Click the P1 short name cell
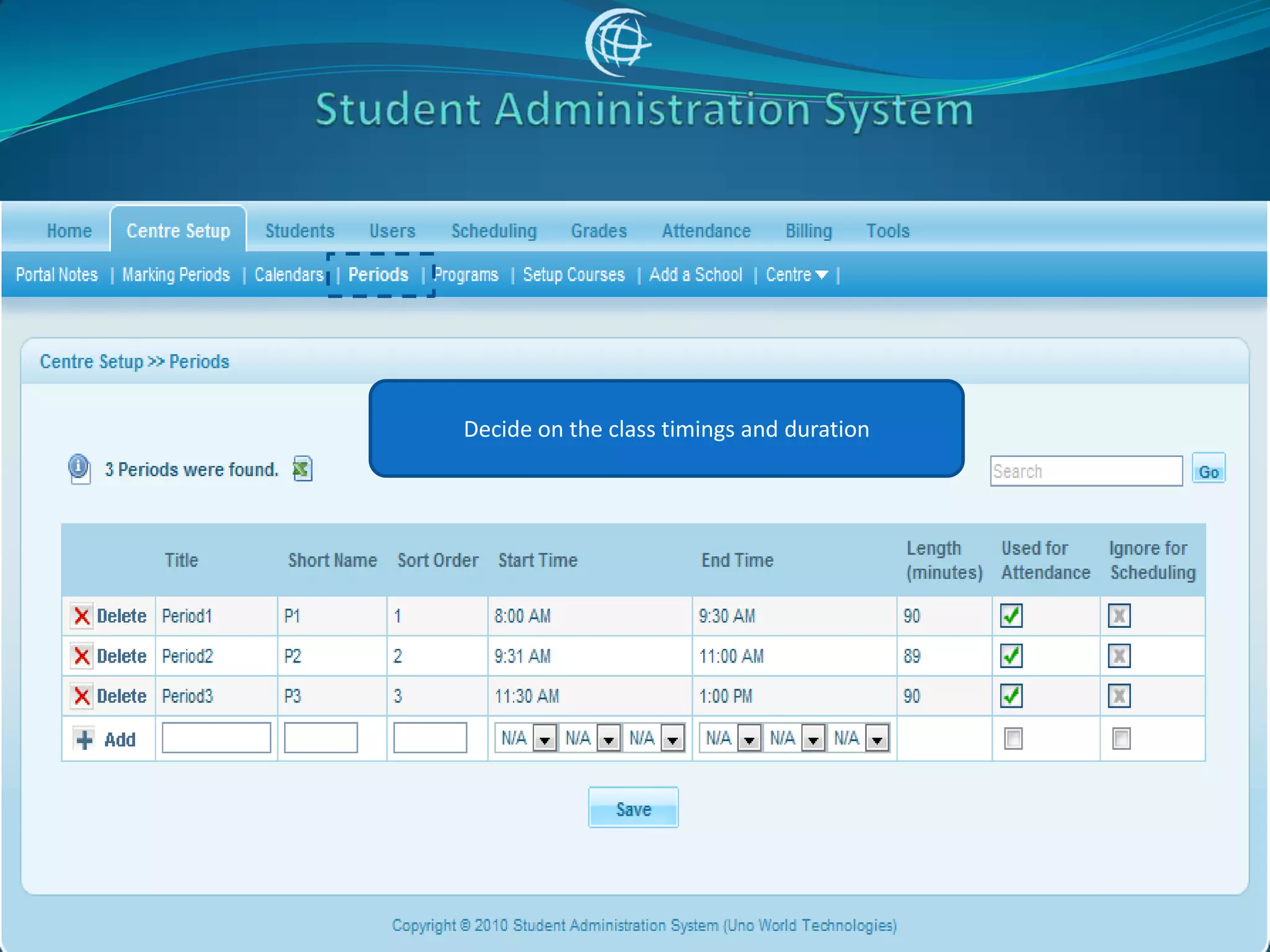Image resolution: width=1270 pixels, height=952 pixels. (x=332, y=616)
